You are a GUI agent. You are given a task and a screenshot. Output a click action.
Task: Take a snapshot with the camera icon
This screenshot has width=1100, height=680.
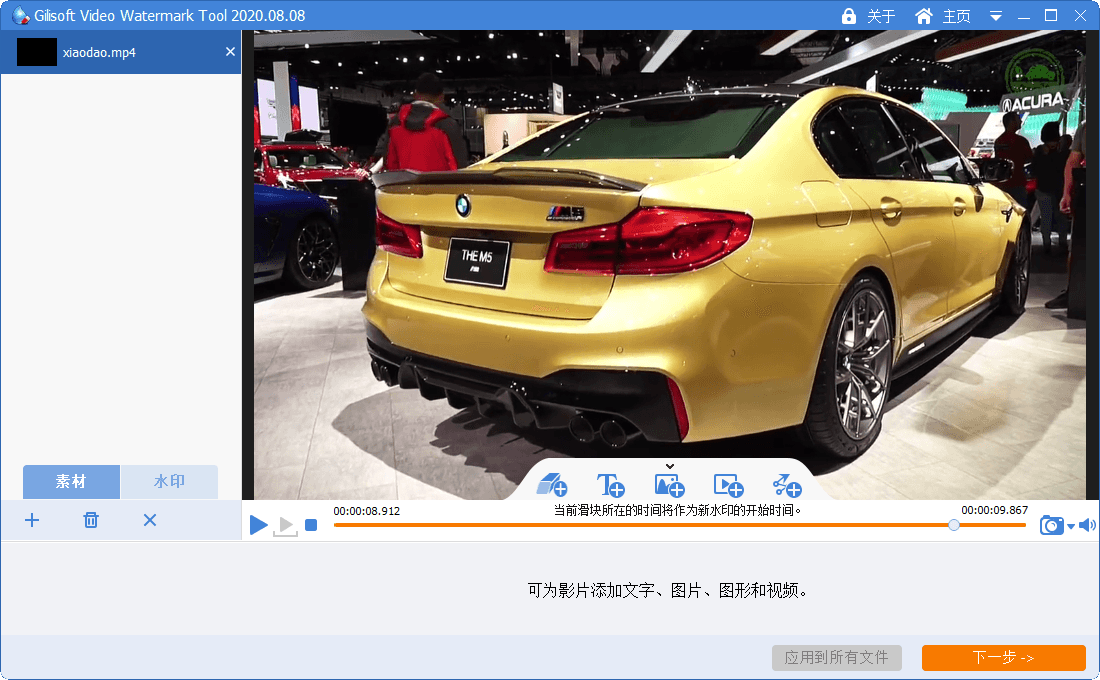click(1051, 525)
